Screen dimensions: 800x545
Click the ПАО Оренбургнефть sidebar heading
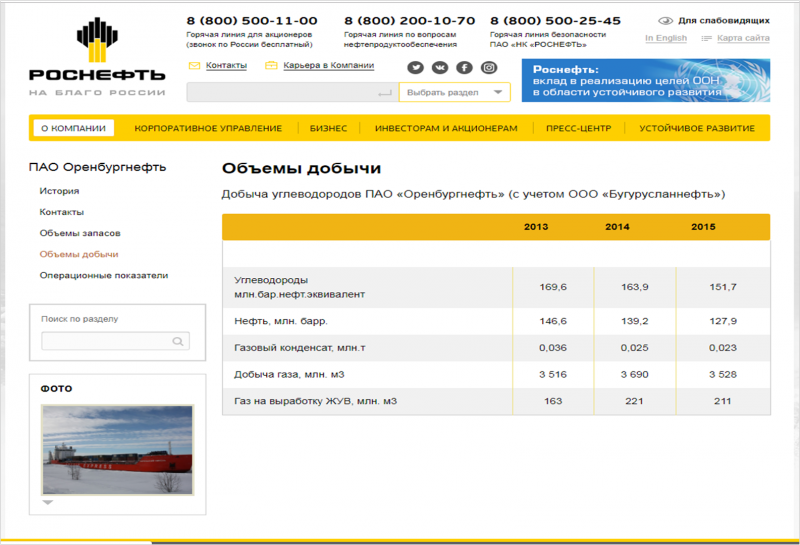[97, 167]
